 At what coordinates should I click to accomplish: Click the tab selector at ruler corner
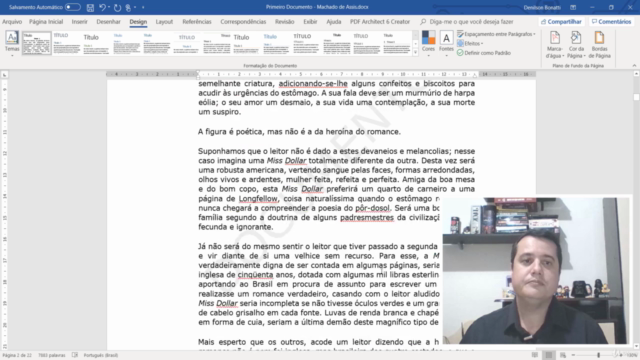pos(4,75)
